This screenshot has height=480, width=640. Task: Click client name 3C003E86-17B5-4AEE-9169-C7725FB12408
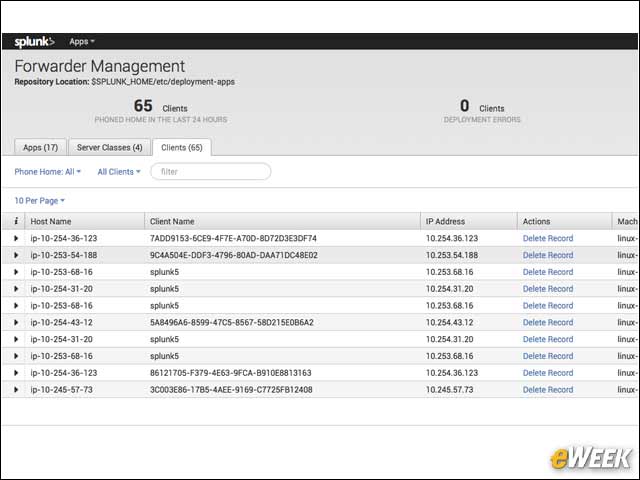[231, 390]
